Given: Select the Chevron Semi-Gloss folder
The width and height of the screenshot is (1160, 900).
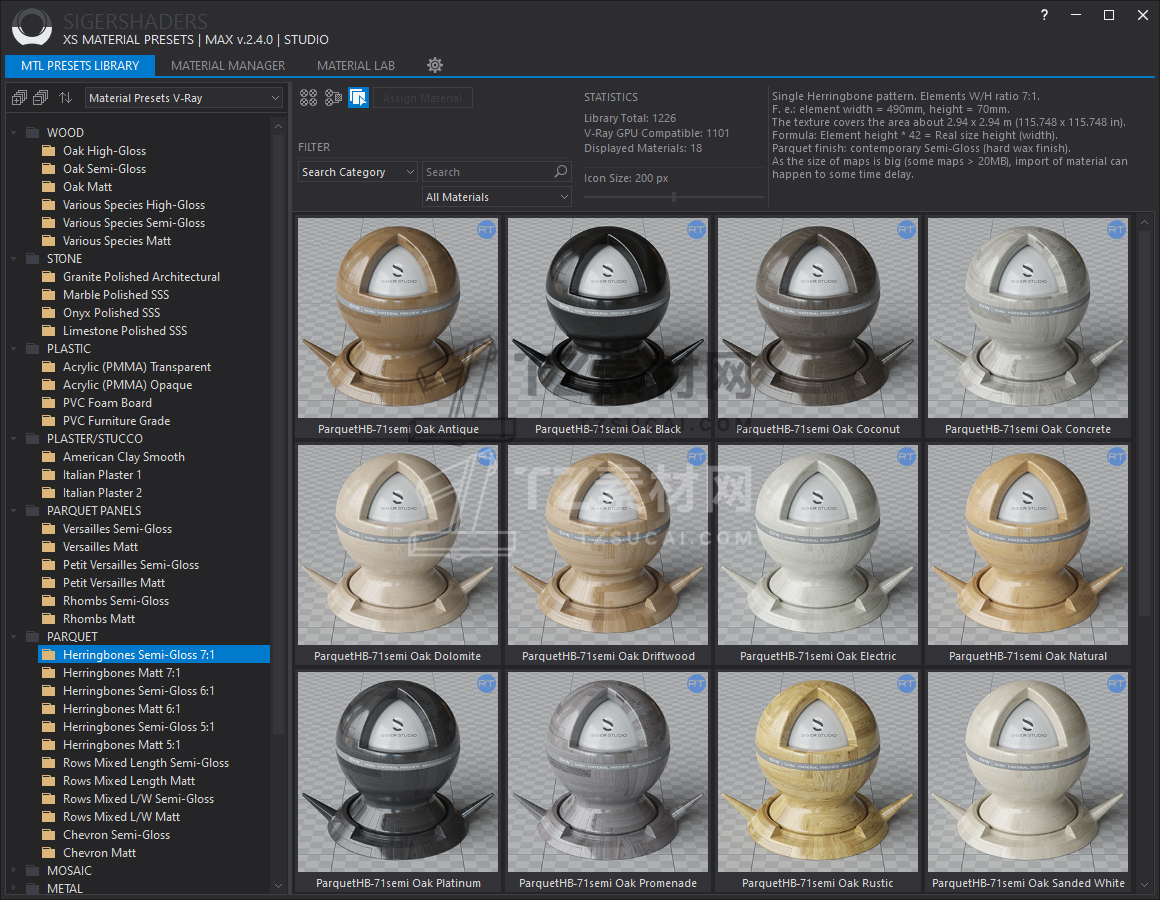Looking at the screenshot, I should 116,834.
